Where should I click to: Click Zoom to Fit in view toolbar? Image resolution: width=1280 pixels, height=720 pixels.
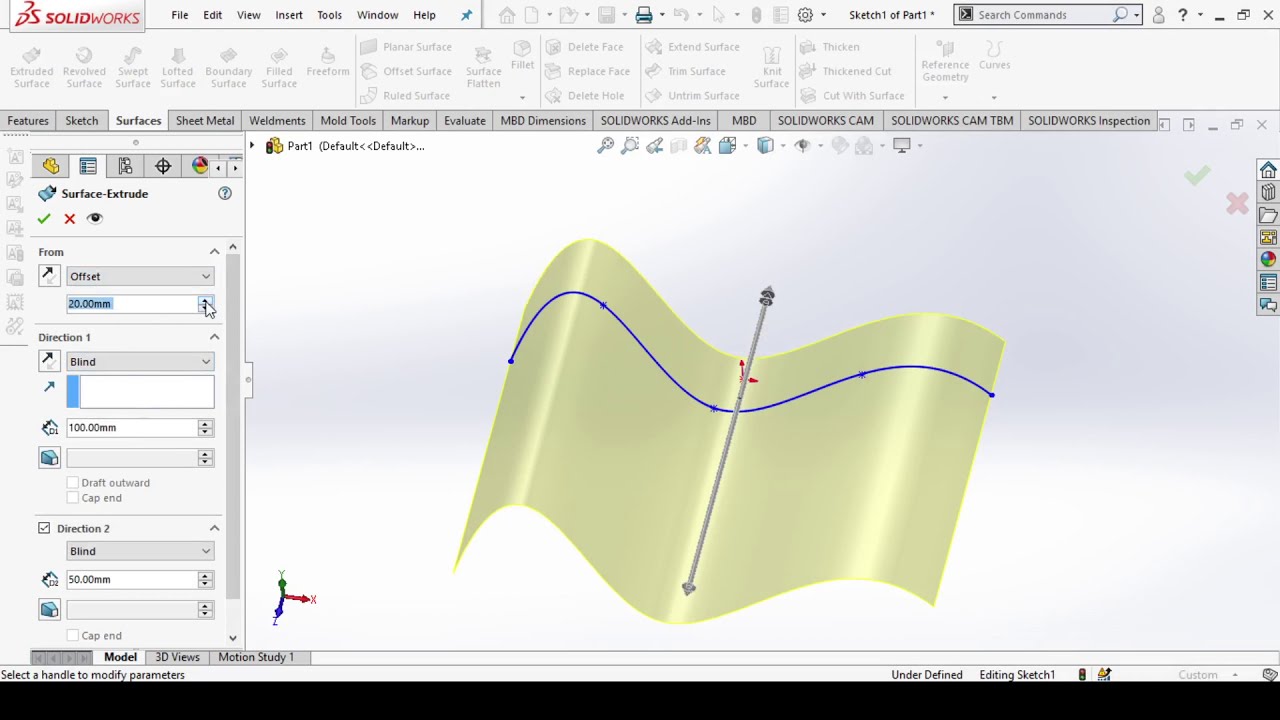coord(606,146)
